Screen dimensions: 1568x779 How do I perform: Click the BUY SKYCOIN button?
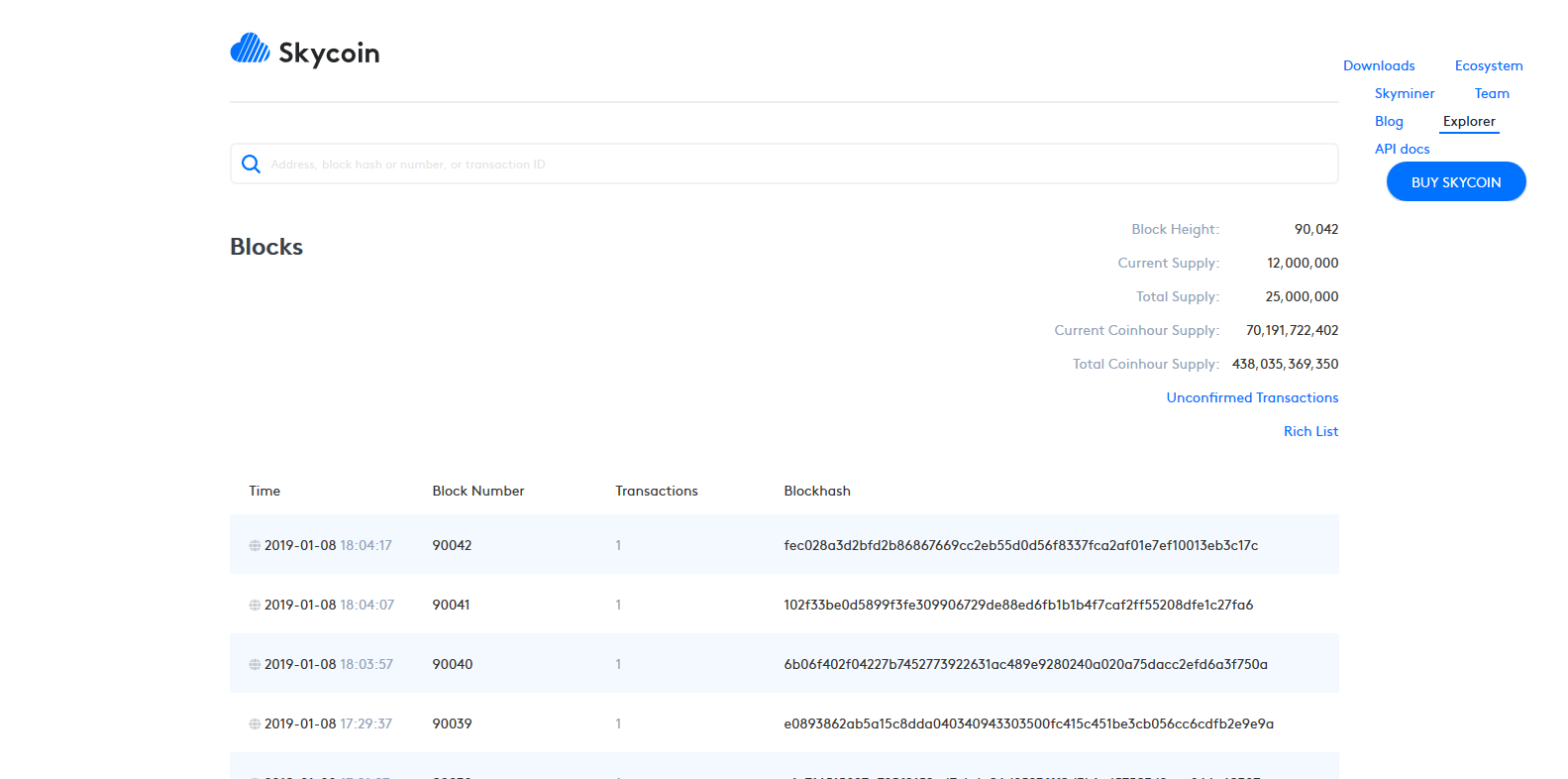[1456, 181]
